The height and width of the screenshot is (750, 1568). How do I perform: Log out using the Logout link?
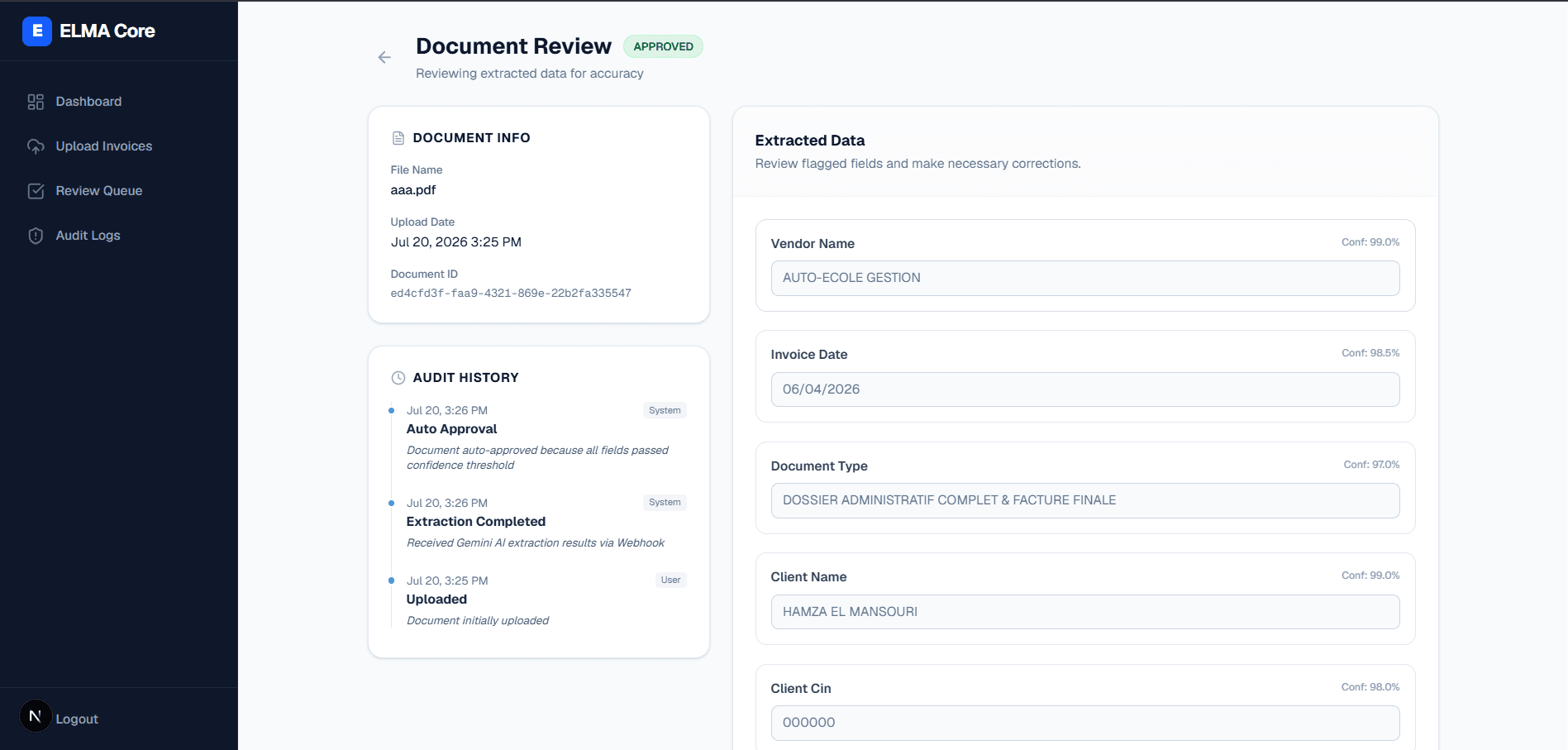(x=77, y=719)
